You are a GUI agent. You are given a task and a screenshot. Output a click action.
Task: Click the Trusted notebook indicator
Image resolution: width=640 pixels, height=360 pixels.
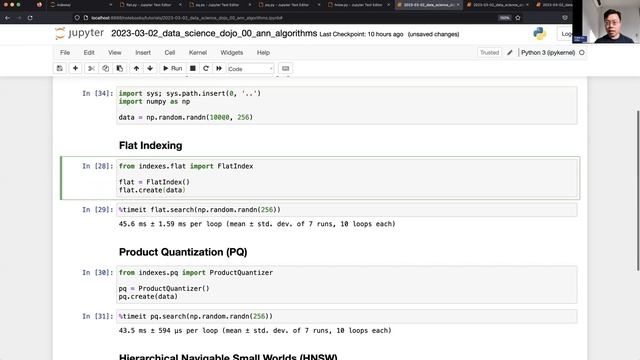pyautogui.click(x=489, y=53)
